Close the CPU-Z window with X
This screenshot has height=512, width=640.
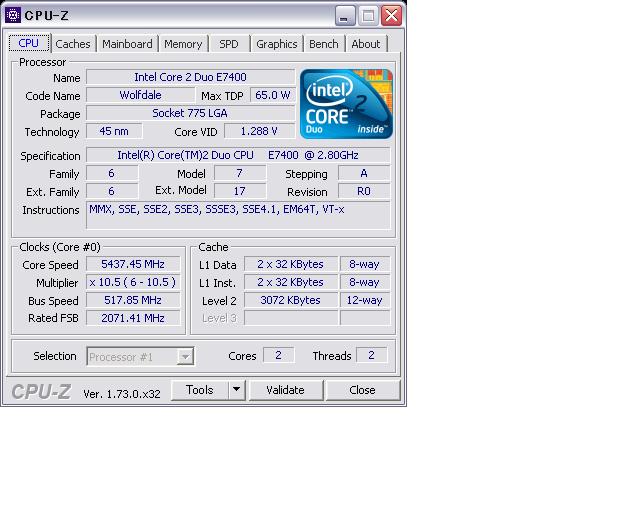coord(391,16)
